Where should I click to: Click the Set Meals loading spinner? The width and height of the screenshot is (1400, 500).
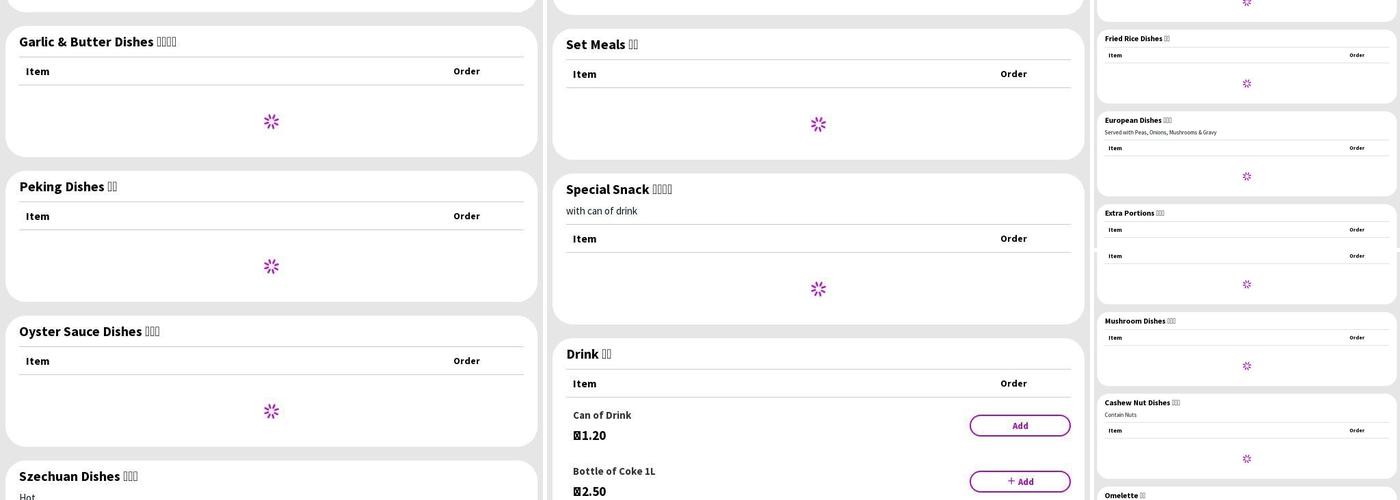pyautogui.click(x=818, y=125)
